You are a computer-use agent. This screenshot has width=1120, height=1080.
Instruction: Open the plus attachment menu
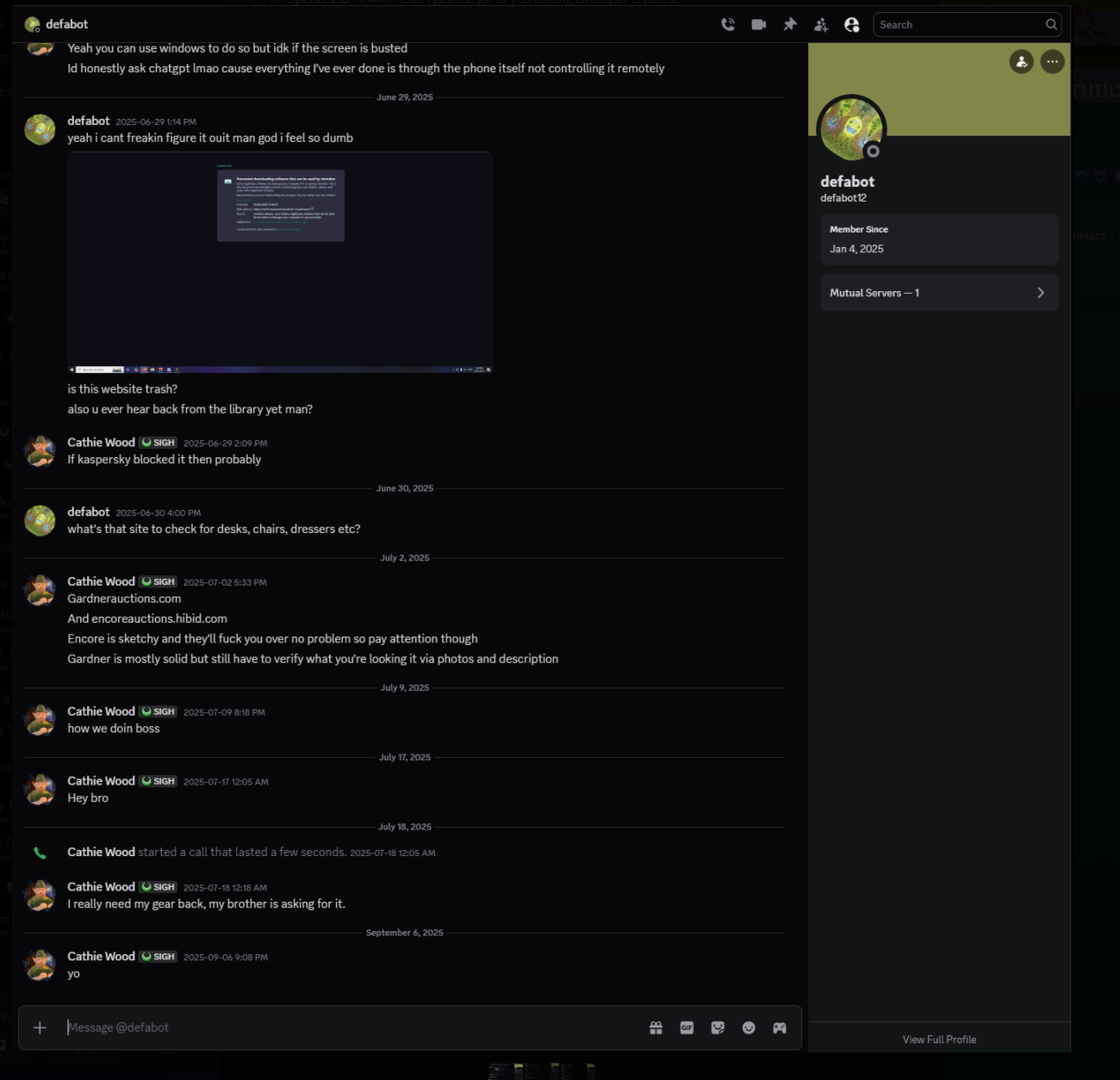coord(40,1027)
